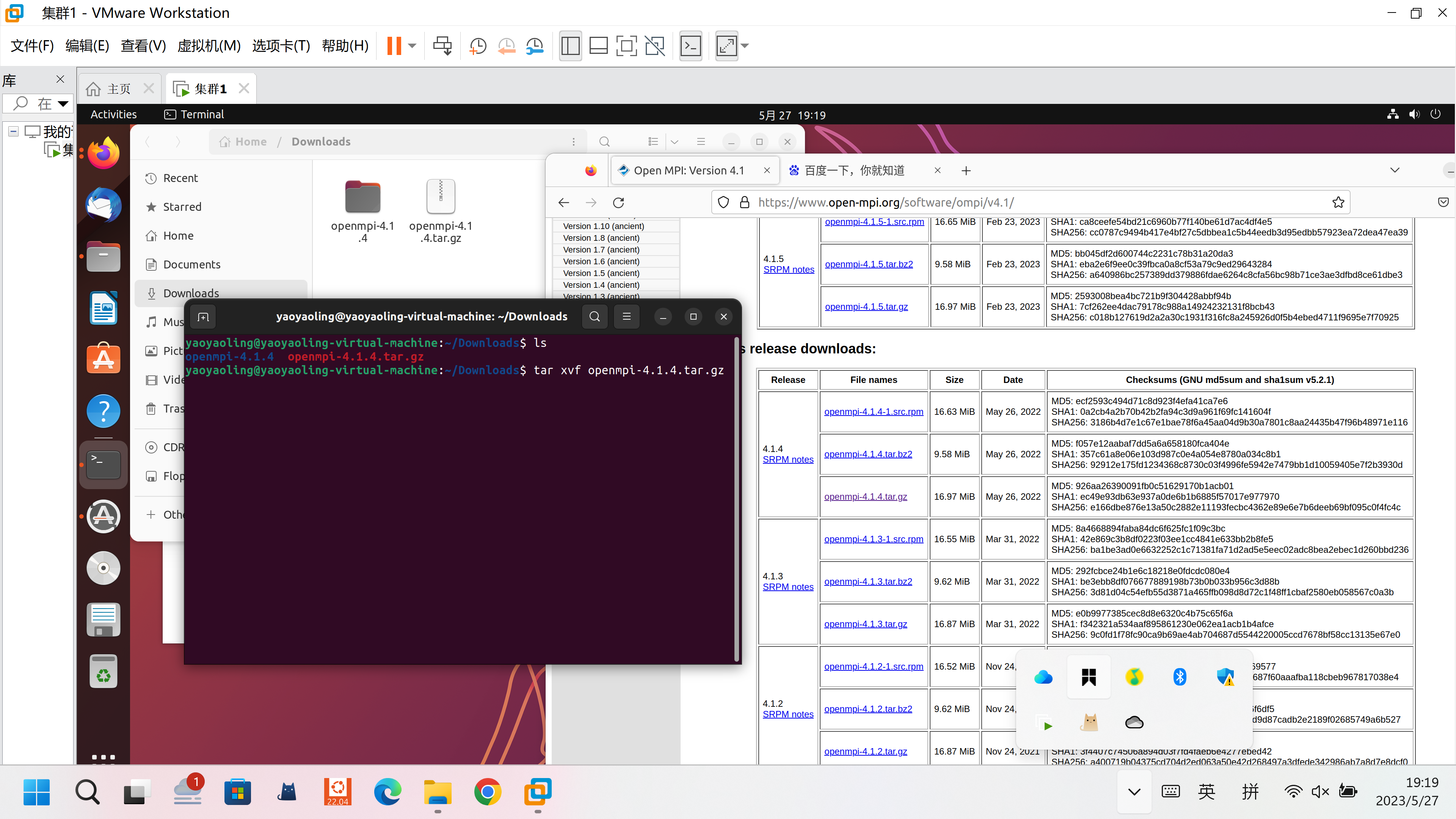
Task: Bookmark the Open MPI page
Action: pos(1338,202)
